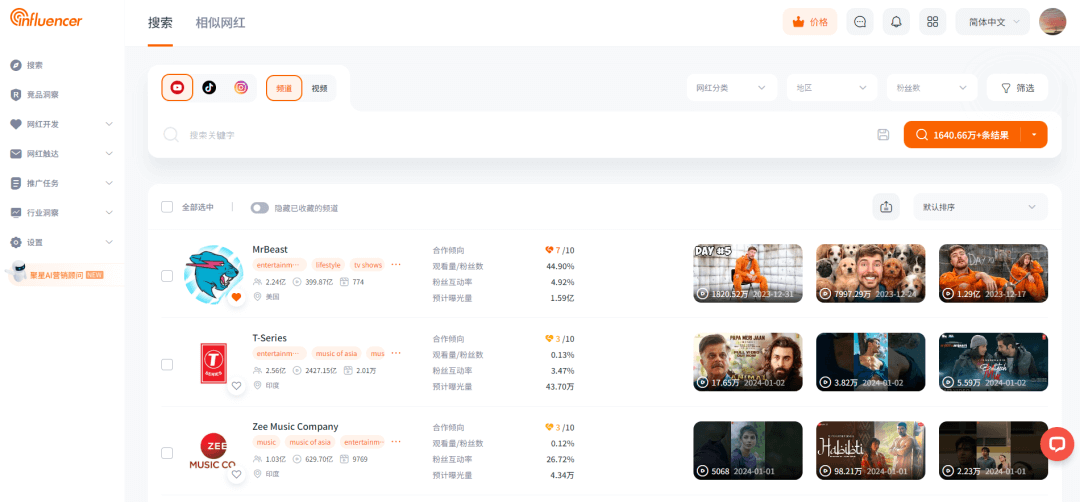This screenshot has height=502, width=1080.
Task: Select the YouTube platform icon
Action: (177, 88)
